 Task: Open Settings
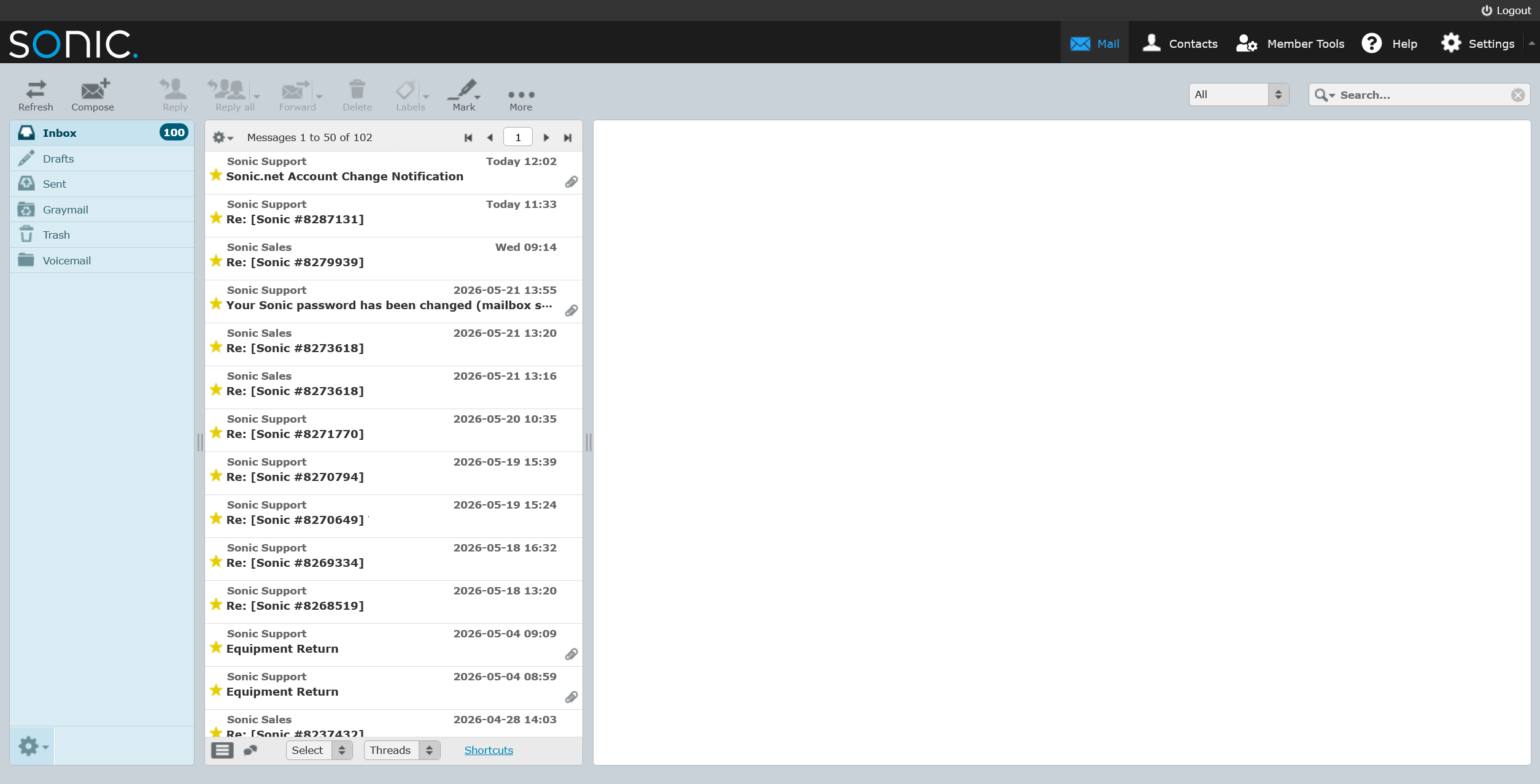click(x=1477, y=44)
